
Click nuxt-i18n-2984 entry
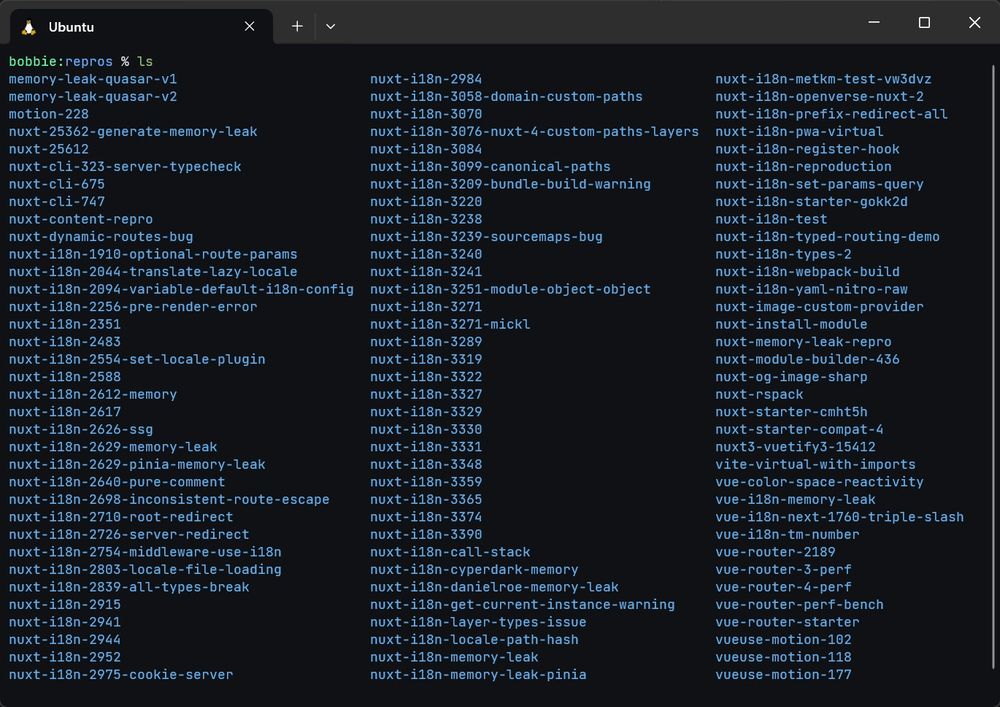pyautogui.click(x=426, y=79)
